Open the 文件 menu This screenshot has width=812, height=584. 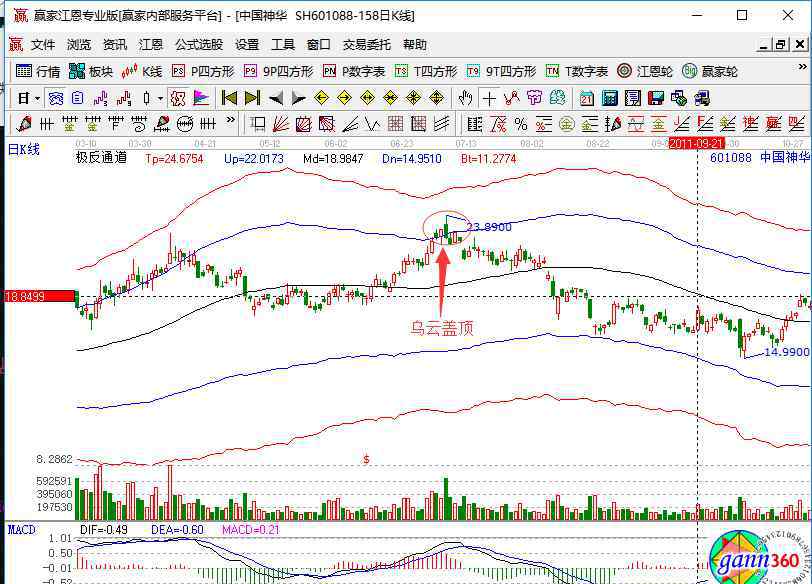43,45
